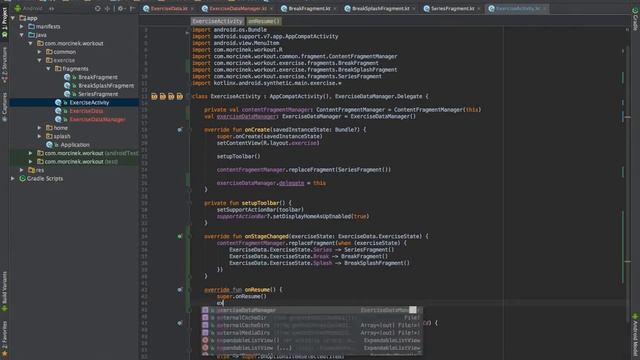Viewport: 640px width, 360px height.
Task: Expand the res folder
Action: [22, 170]
